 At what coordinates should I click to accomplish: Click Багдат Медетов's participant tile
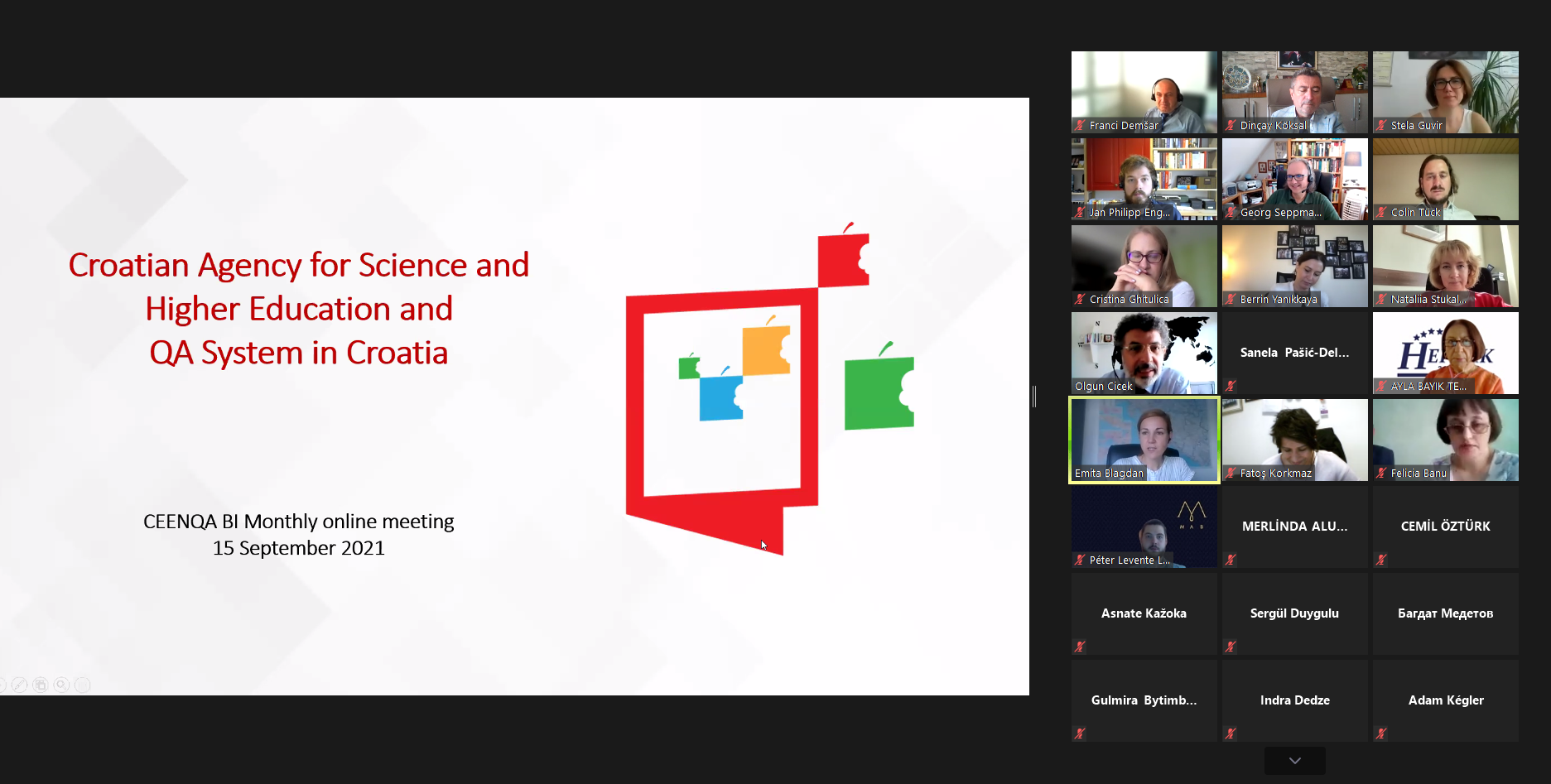tap(1445, 613)
